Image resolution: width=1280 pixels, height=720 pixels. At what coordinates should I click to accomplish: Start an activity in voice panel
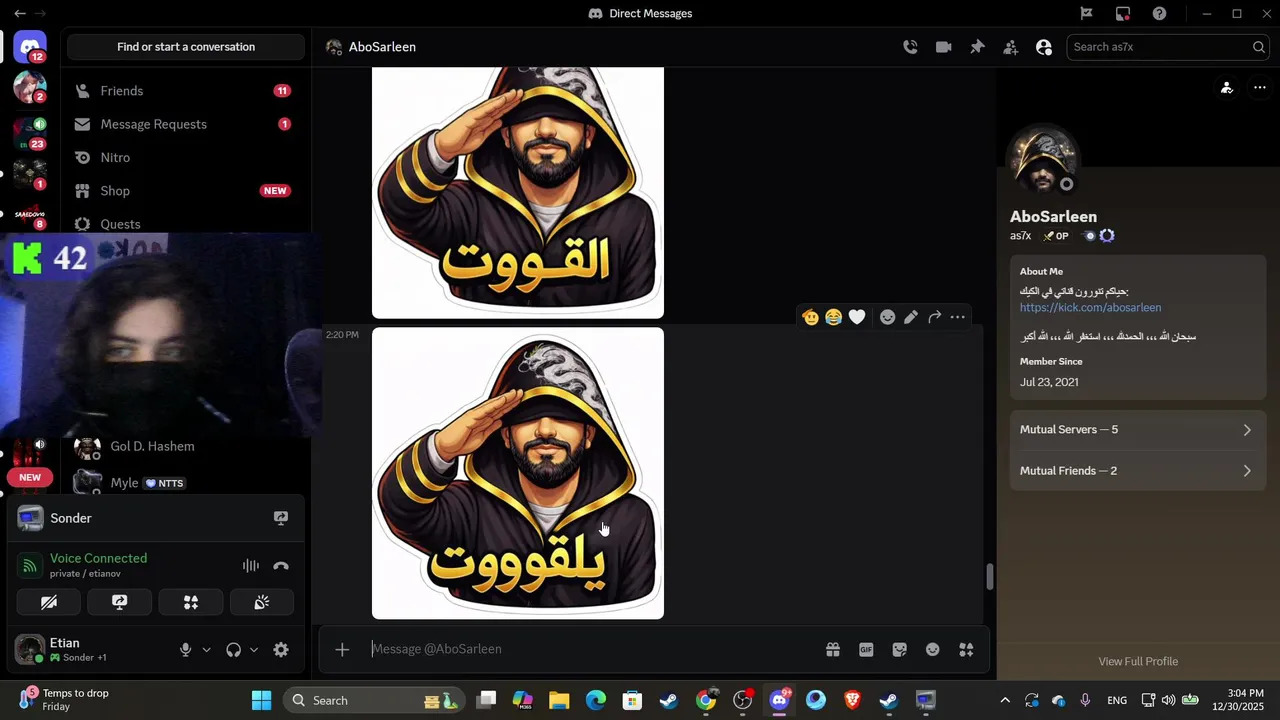click(x=191, y=602)
